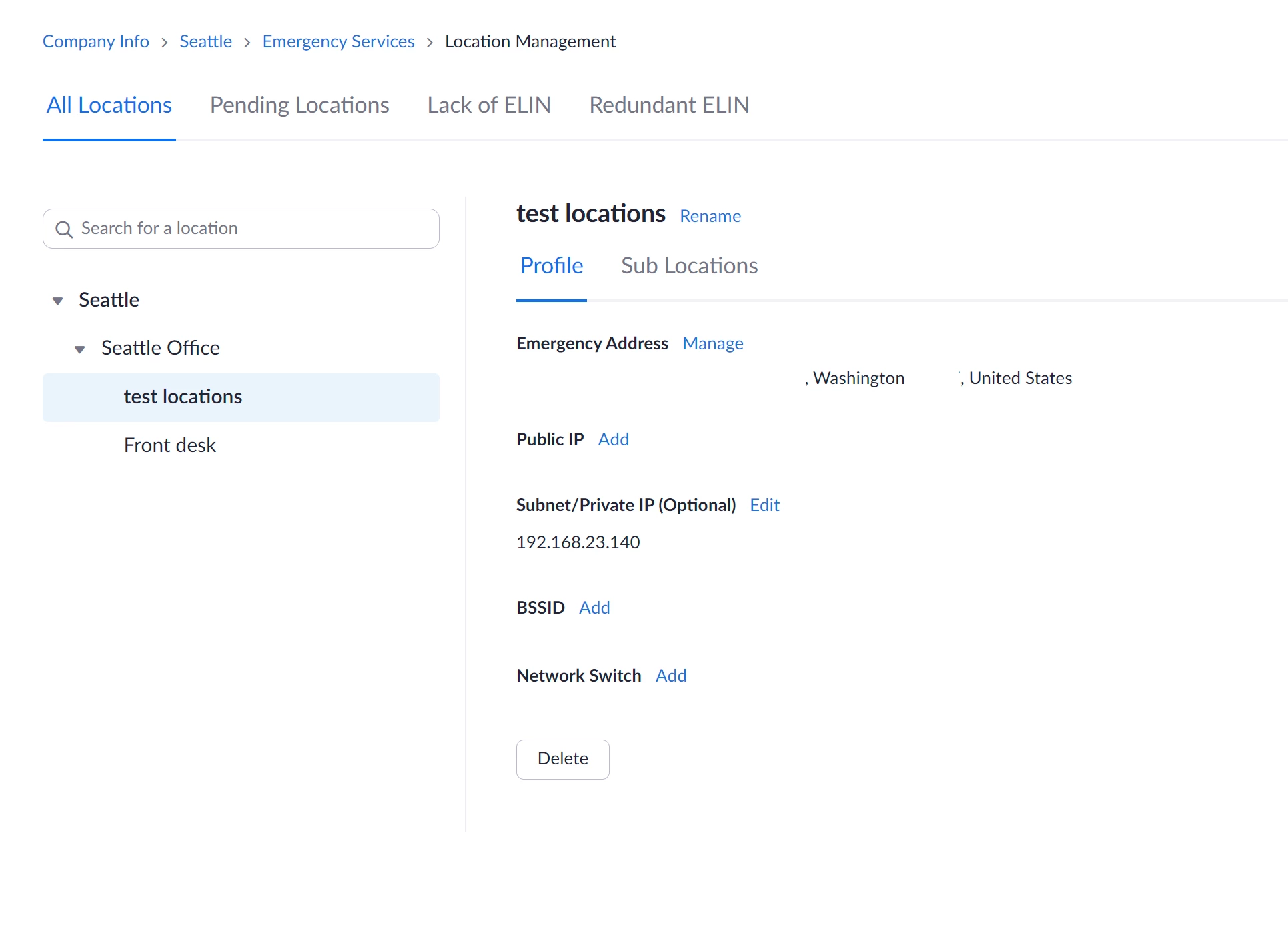Switch to Sub Locations tab
The image size is (1288, 931).
(x=689, y=266)
